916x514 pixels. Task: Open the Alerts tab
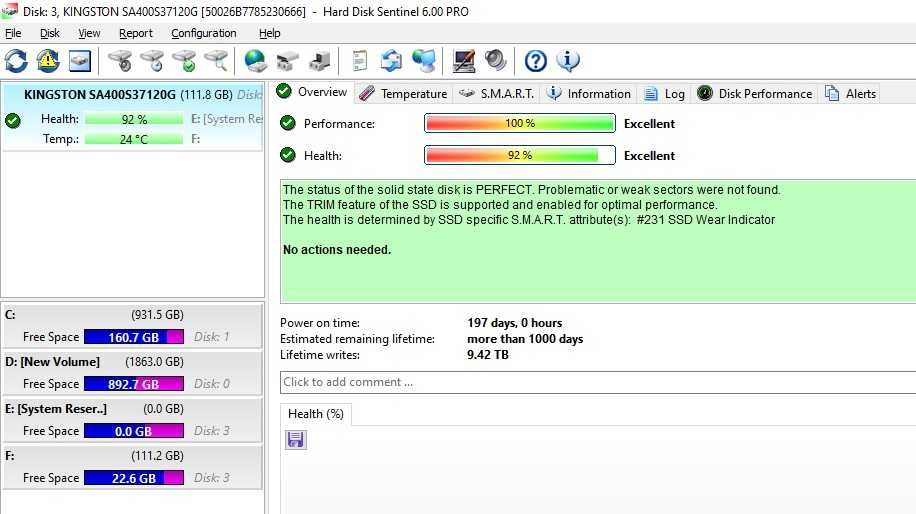850,93
